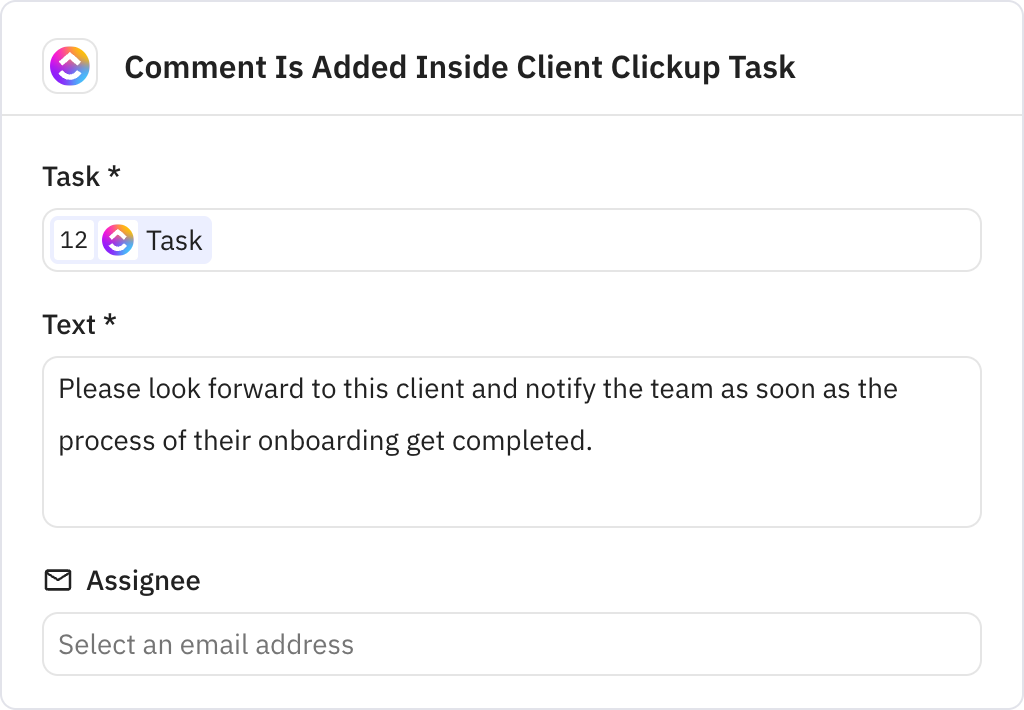Screen dimensions: 1024x710
Task: Select the ClickUp icon inside the Task token
Action: pos(119,240)
